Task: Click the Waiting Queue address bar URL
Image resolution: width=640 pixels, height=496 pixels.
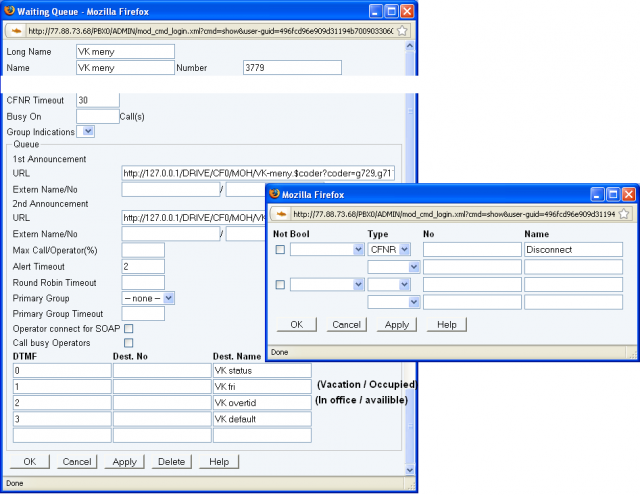Action: pos(211,31)
